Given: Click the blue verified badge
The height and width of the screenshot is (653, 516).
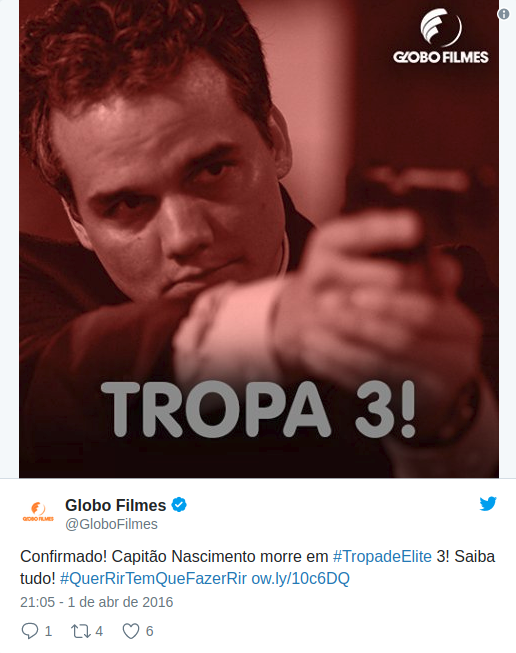Looking at the screenshot, I should 179,505.
